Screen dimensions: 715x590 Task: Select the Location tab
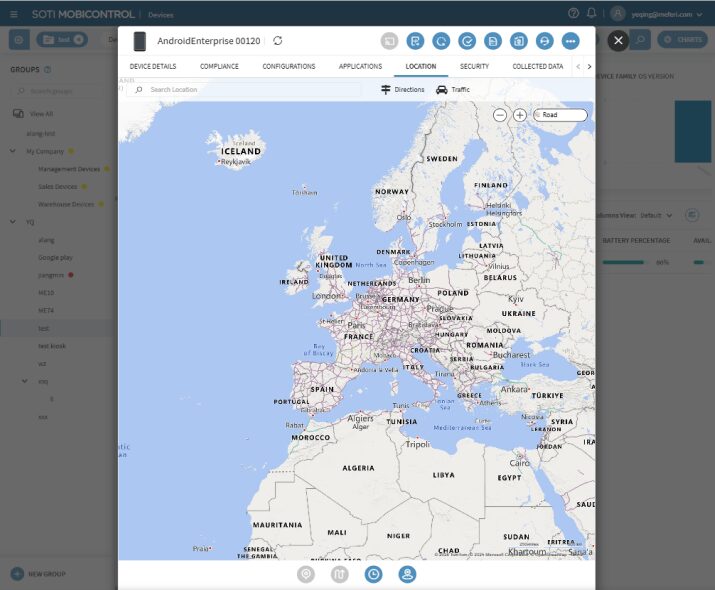421,67
